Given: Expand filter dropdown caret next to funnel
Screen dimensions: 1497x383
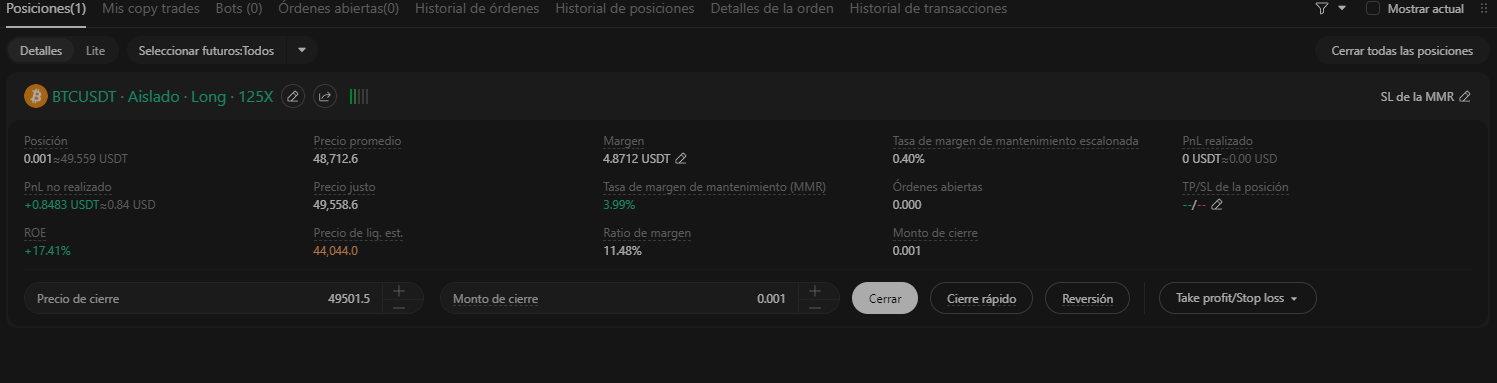Looking at the screenshot, I should [1342, 8].
